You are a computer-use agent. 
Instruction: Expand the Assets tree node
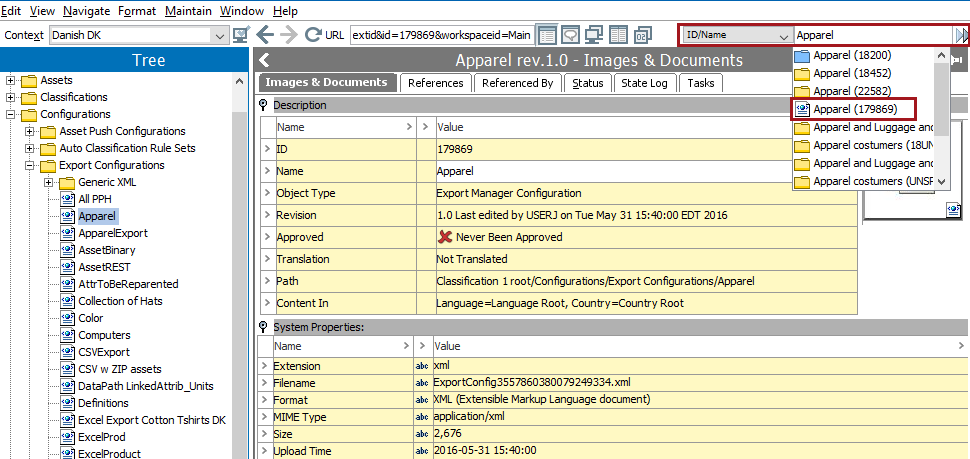click(x=11, y=80)
